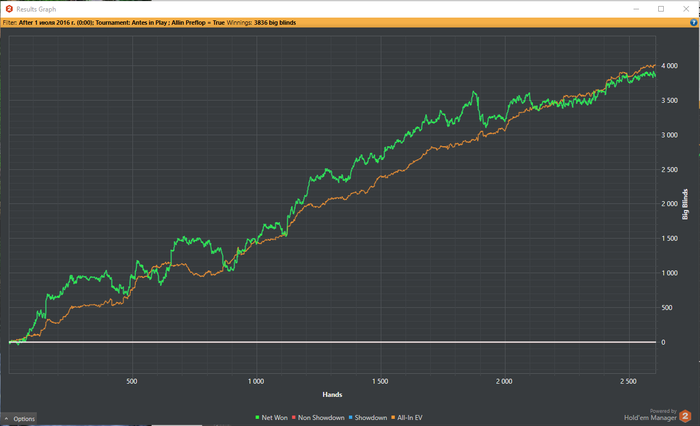Click the Results Graph window title
The image size is (700, 426).
(x=36, y=9)
